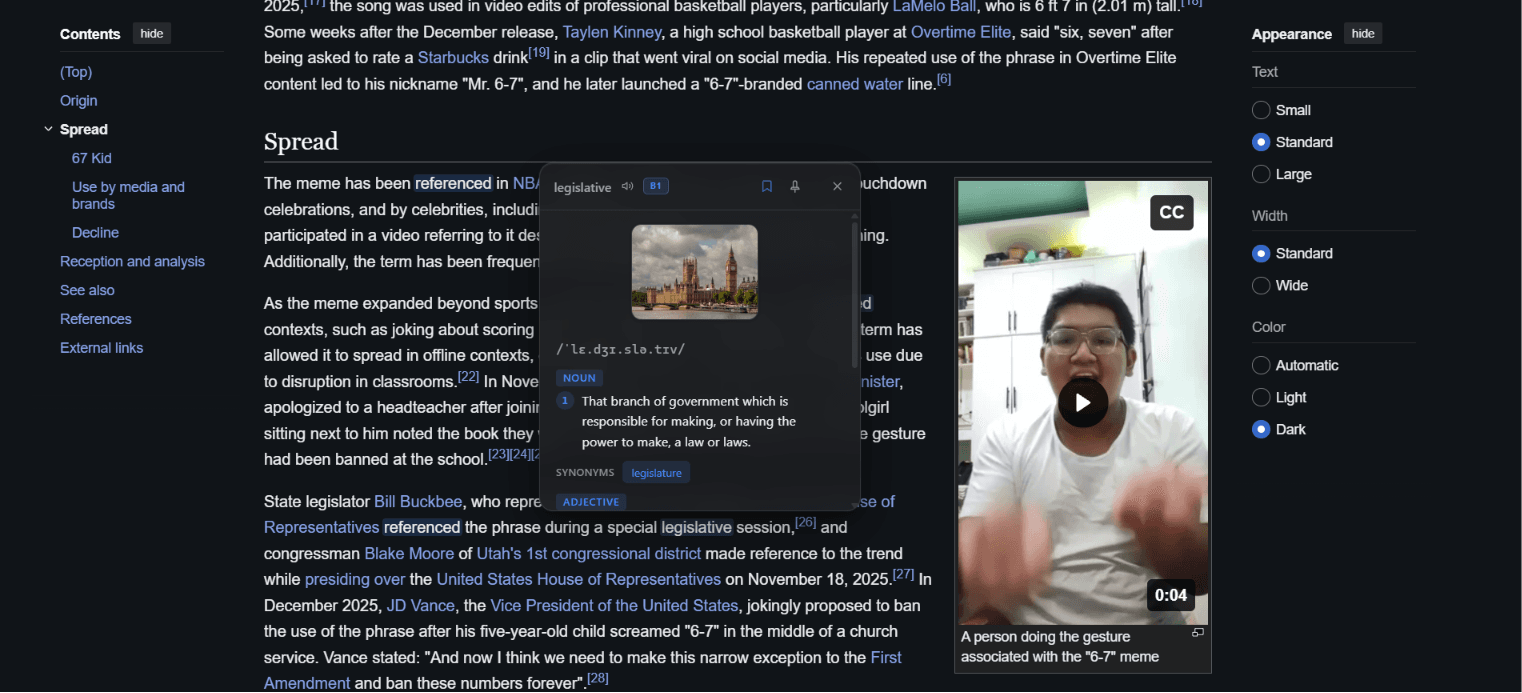Viewport: 1522px width, 693px height.
Task: Follow the canned water link
Action: pos(855,84)
